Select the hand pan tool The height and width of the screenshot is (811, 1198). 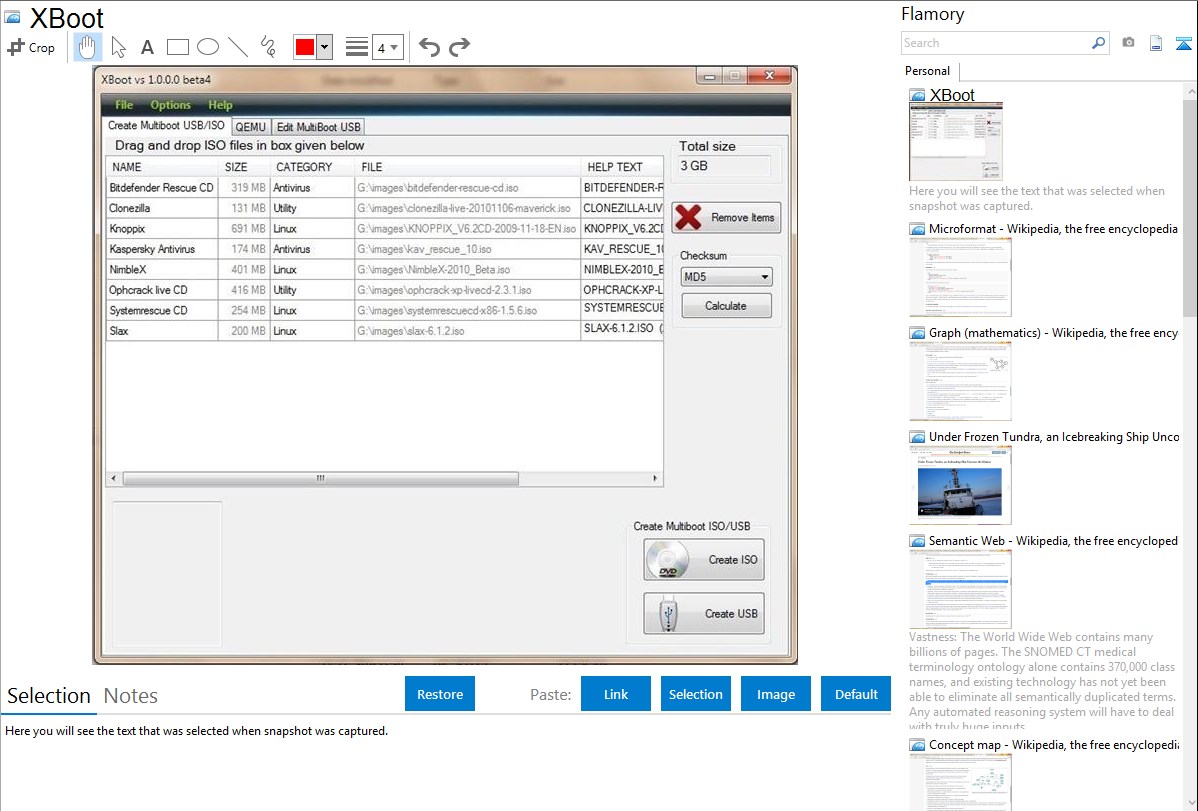coord(87,47)
